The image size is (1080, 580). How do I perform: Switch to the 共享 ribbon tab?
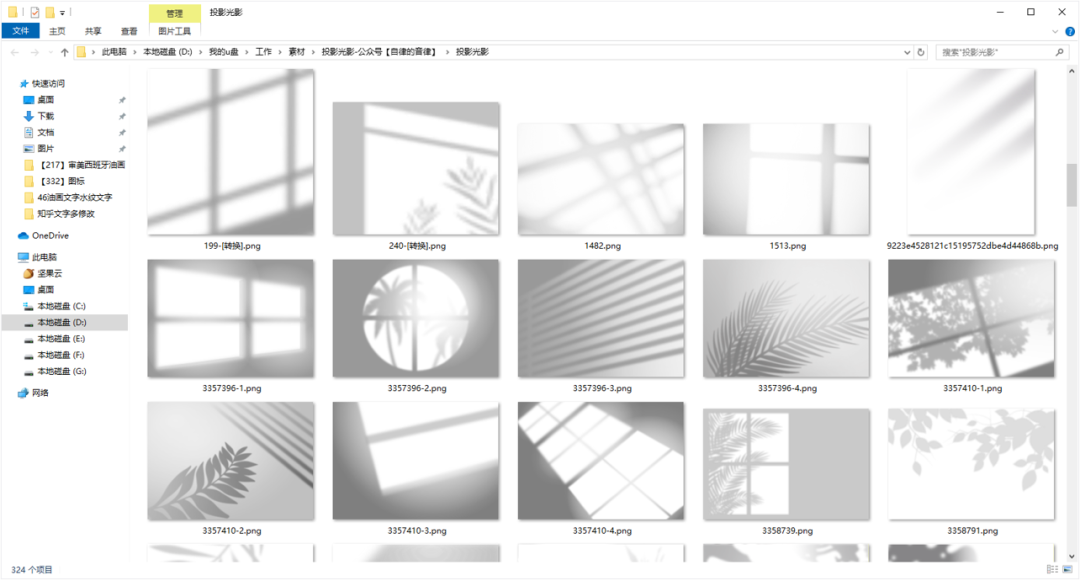[93, 31]
